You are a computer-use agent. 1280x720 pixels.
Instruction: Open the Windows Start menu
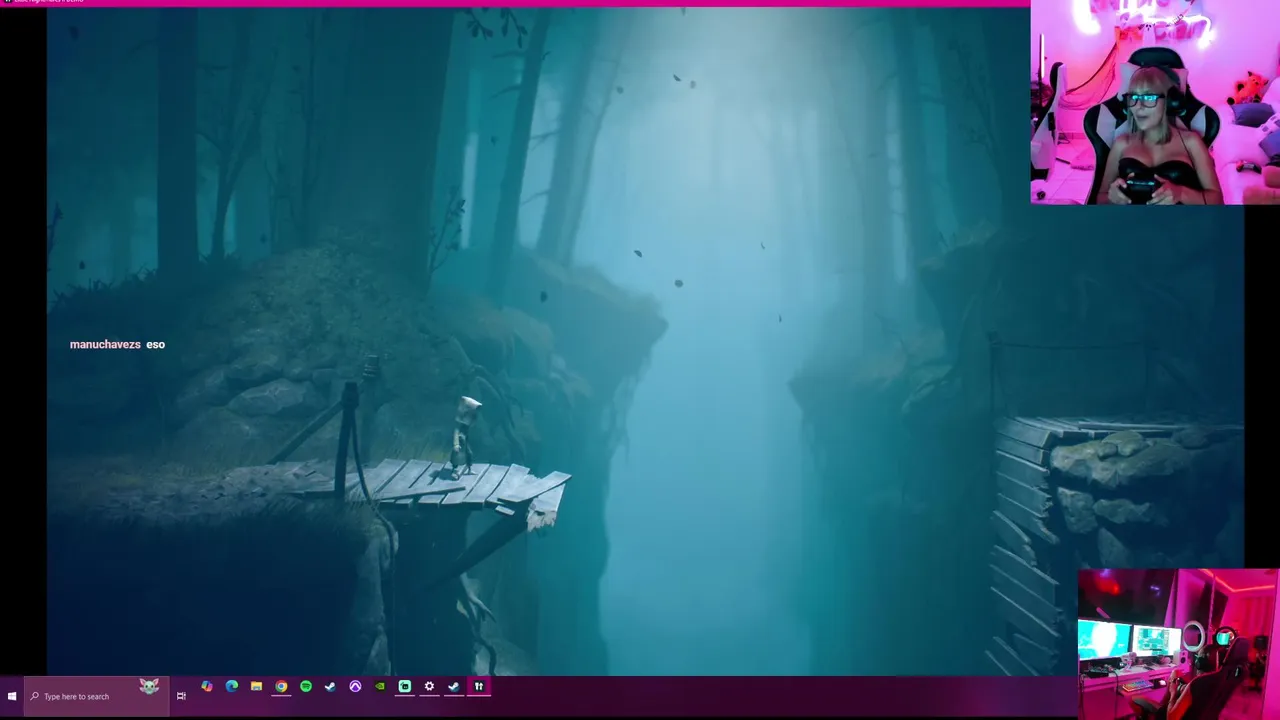12,696
